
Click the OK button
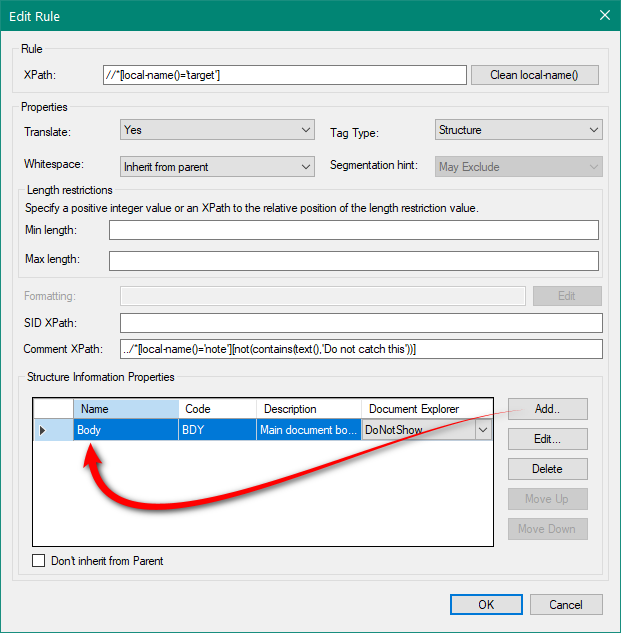(486, 604)
